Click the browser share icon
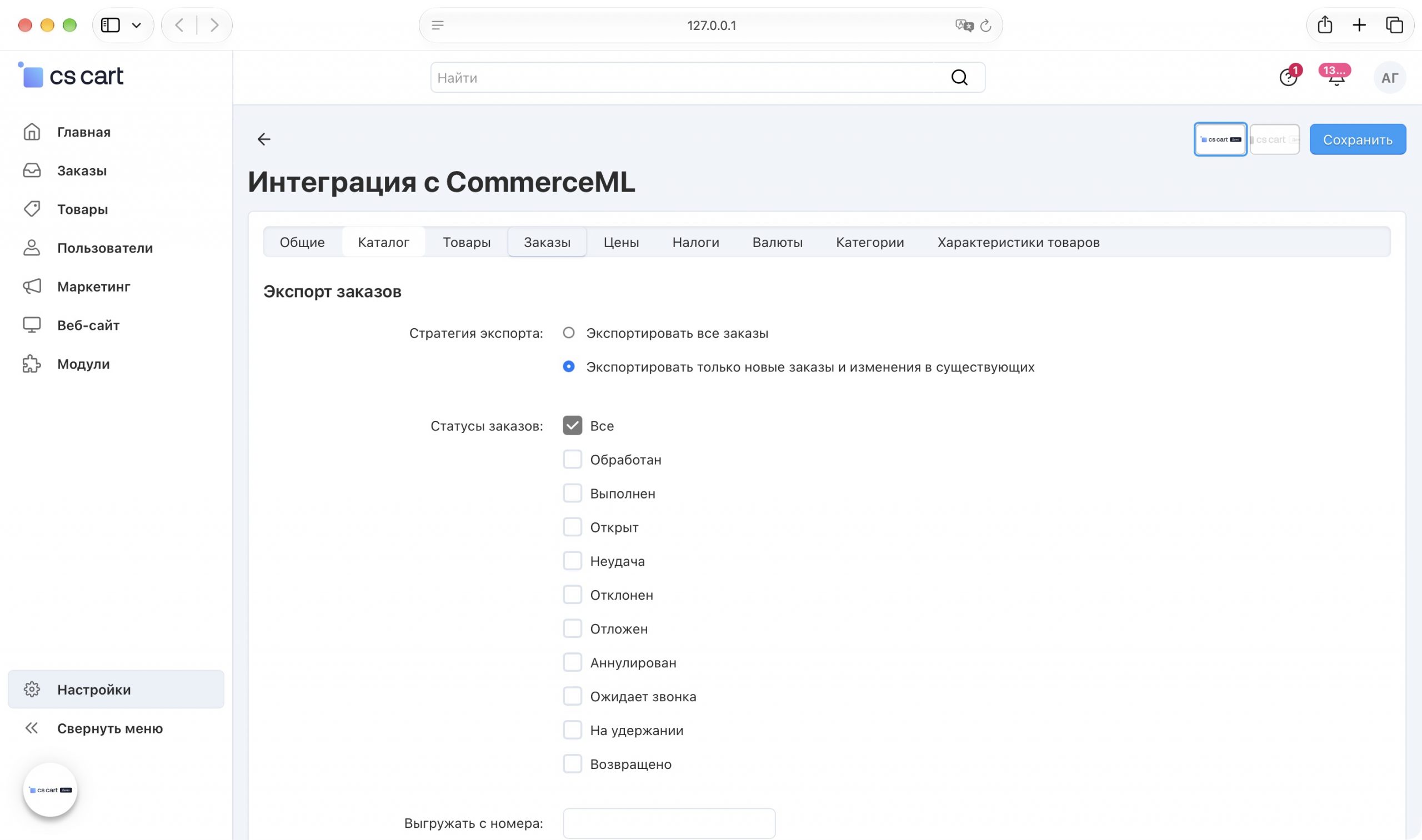 [1325, 25]
